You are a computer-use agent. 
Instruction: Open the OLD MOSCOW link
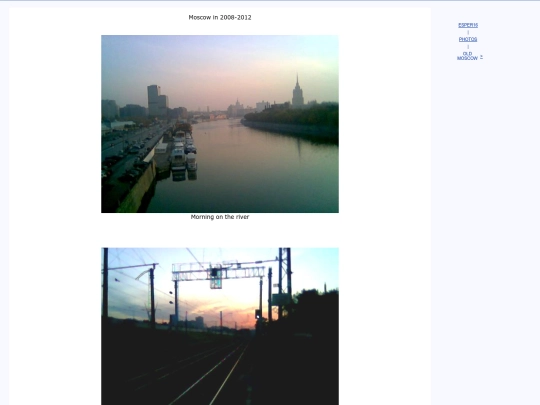click(x=467, y=56)
